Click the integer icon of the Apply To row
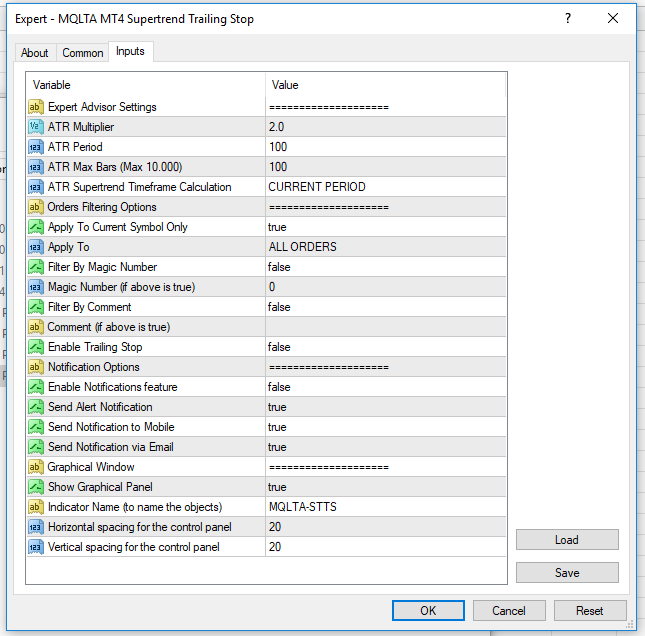 click(36, 247)
